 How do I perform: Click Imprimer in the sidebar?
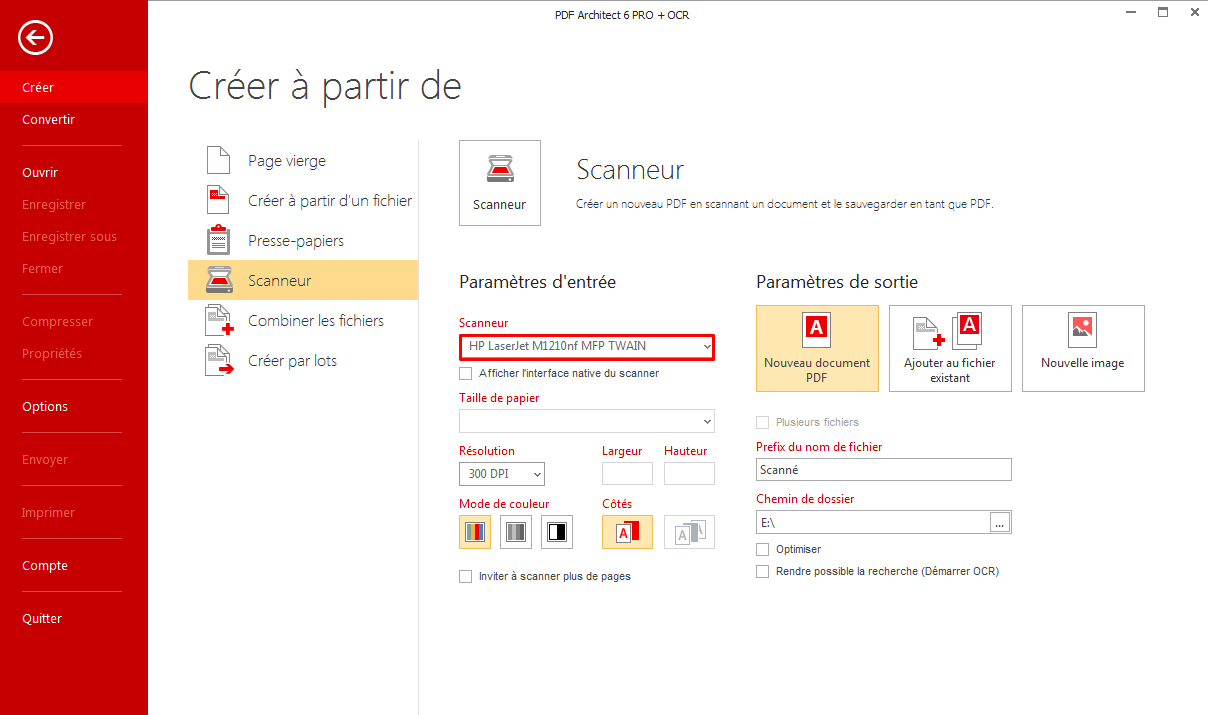[48, 512]
